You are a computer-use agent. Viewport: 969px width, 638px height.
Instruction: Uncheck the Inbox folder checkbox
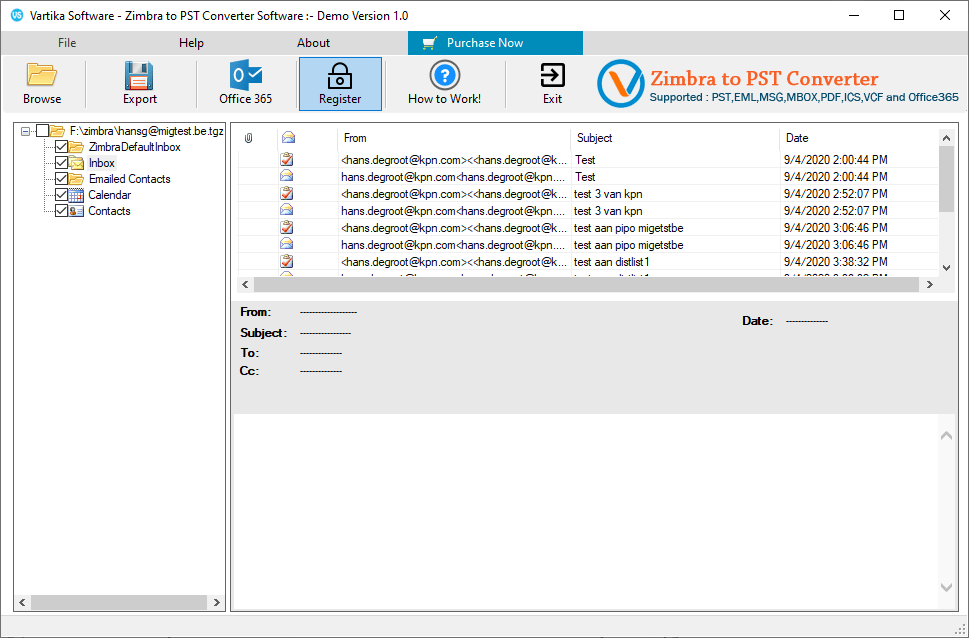(61, 163)
